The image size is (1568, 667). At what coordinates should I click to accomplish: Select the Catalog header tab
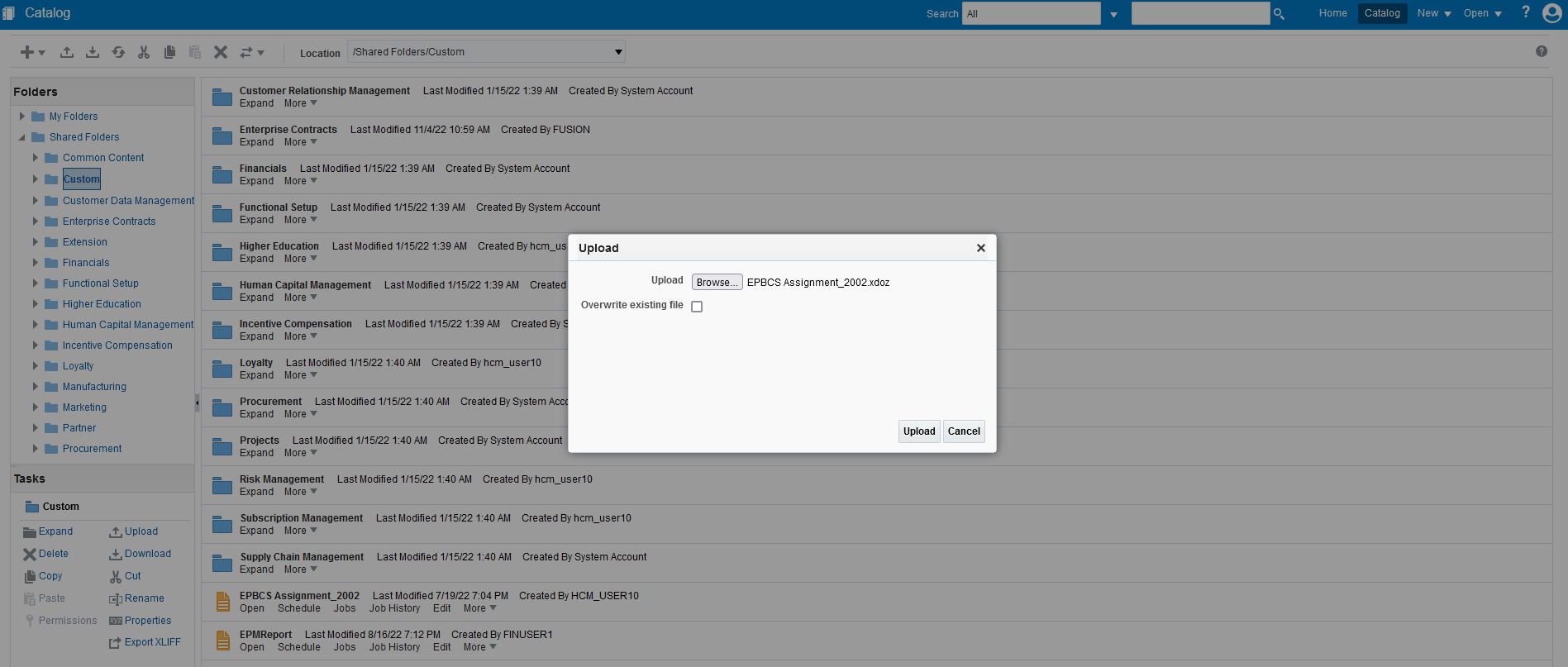tap(1382, 13)
